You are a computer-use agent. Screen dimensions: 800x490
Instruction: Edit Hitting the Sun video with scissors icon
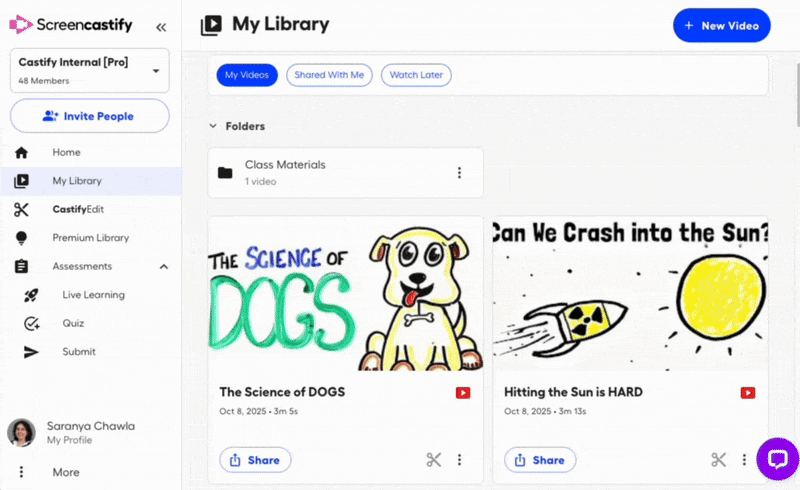pos(718,460)
